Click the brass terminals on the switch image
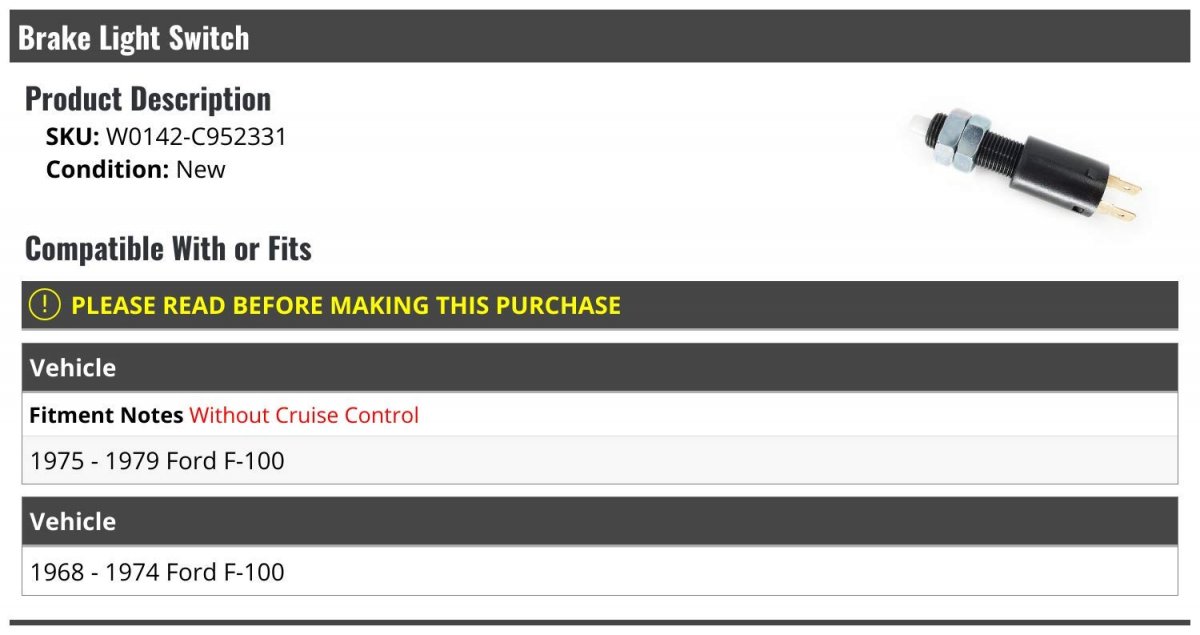This screenshot has width=1200, height=635. tap(1124, 198)
